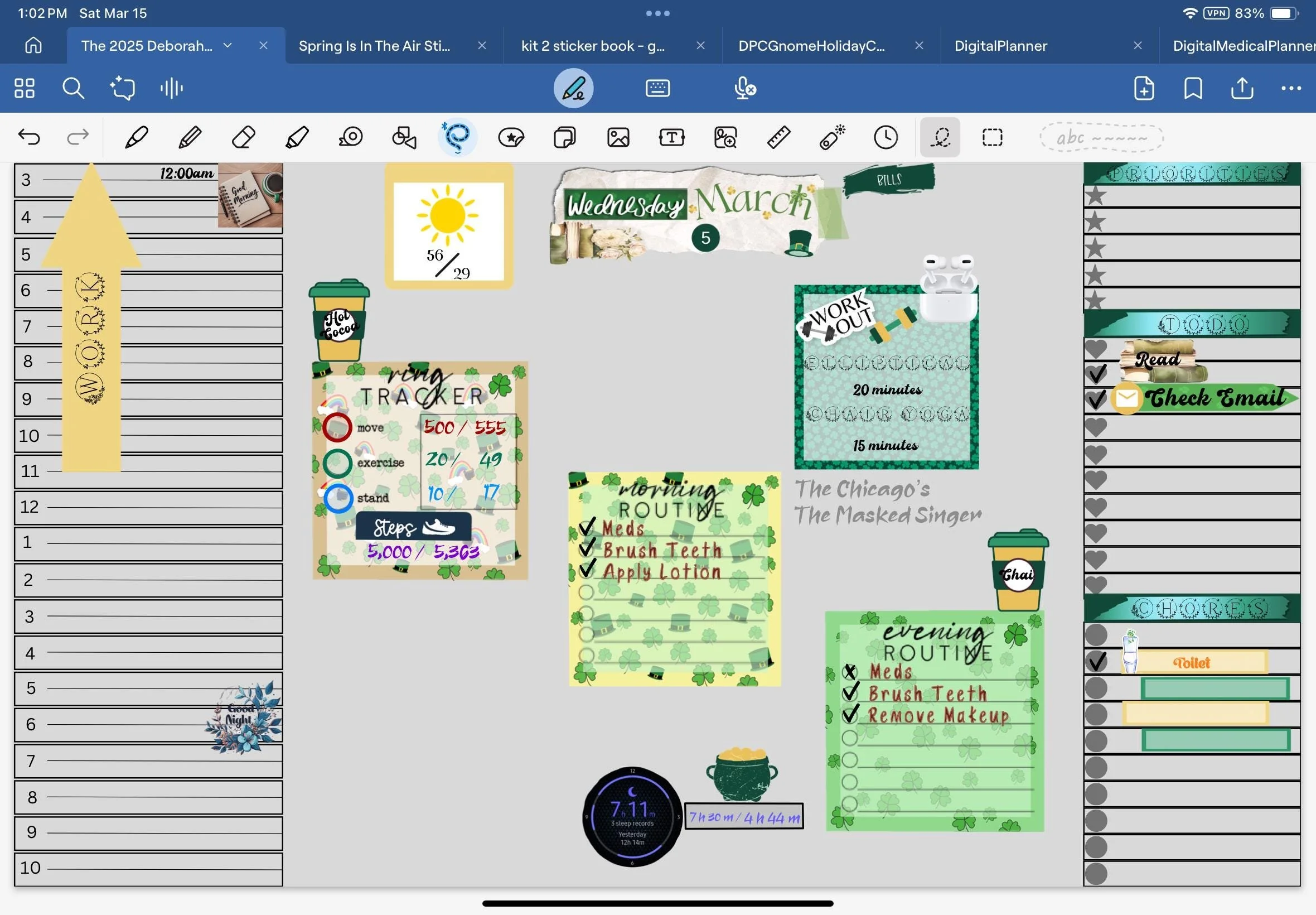The height and width of the screenshot is (915, 1316).
Task: Open the Spring Is In The Air tab
Action: (374, 46)
